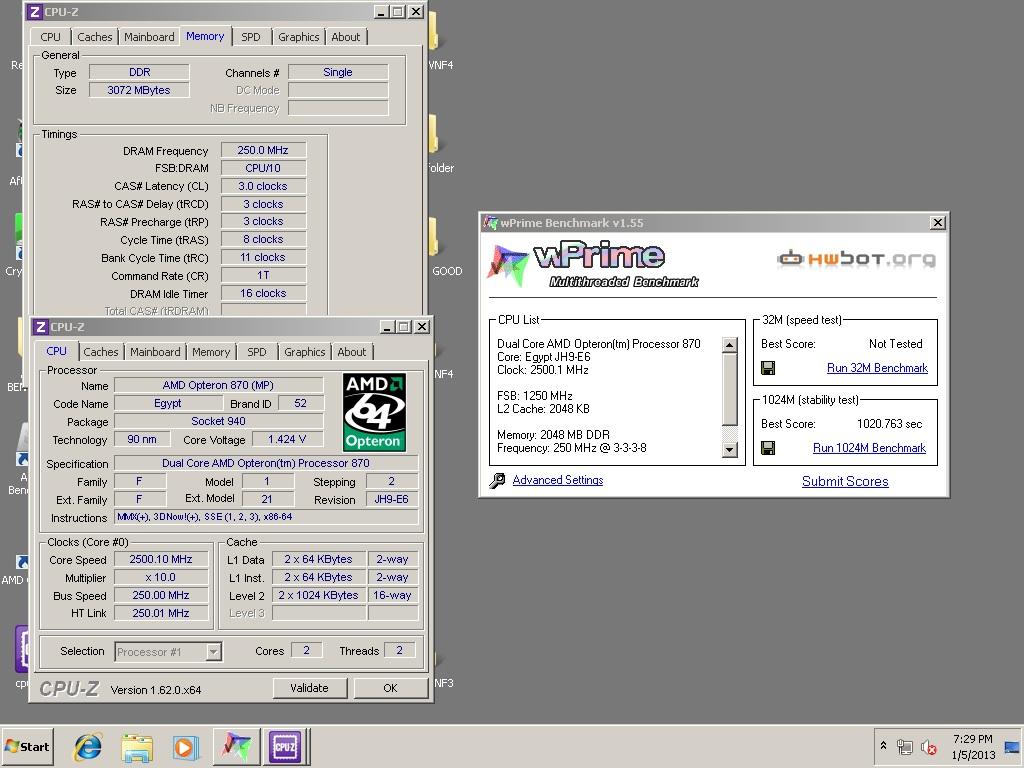Click the Level 2 cache value 2 x 1024 KBytes

coord(319,595)
